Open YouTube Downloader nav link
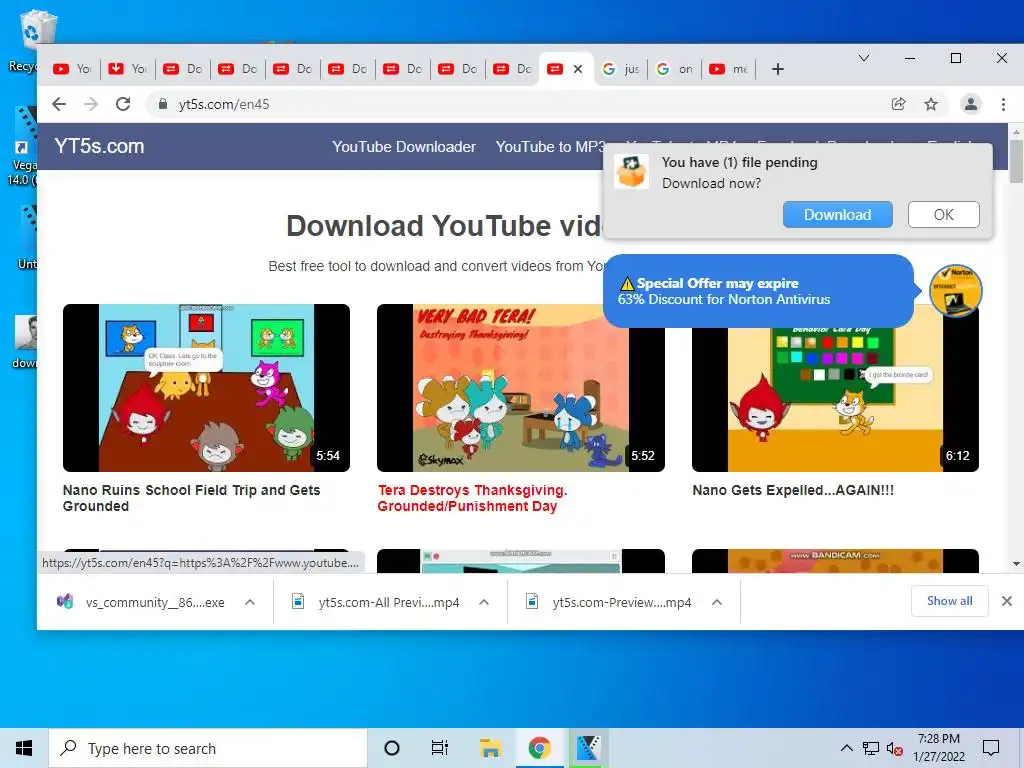This screenshot has width=1024, height=768. point(404,147)
